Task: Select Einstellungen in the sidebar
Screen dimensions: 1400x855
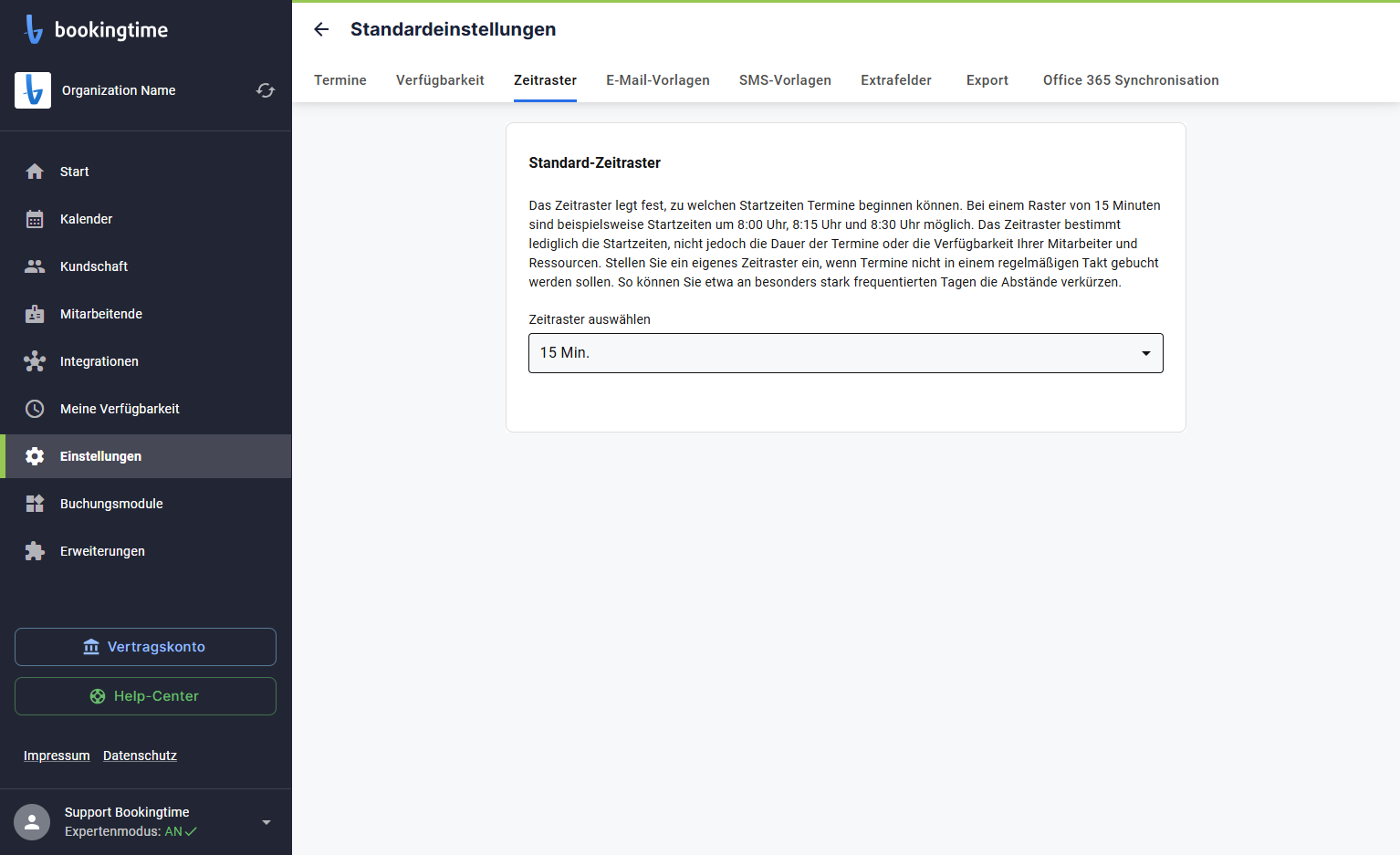Action: pyautogui.click(x=146, y=456)
